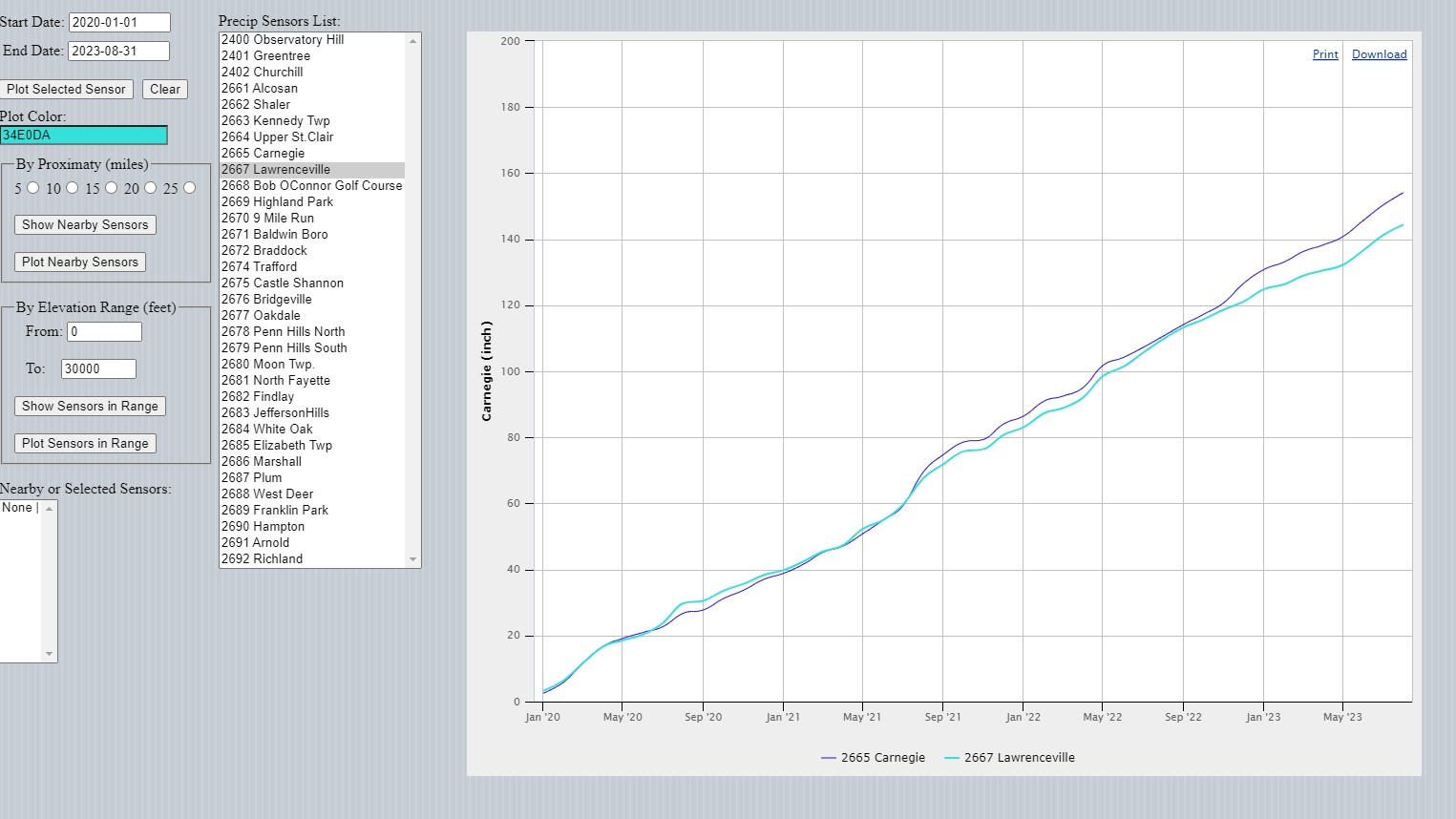Click Plot Sensors in Range button
The width and height of the screenshot is (1456, 819).
coord(85,444)
